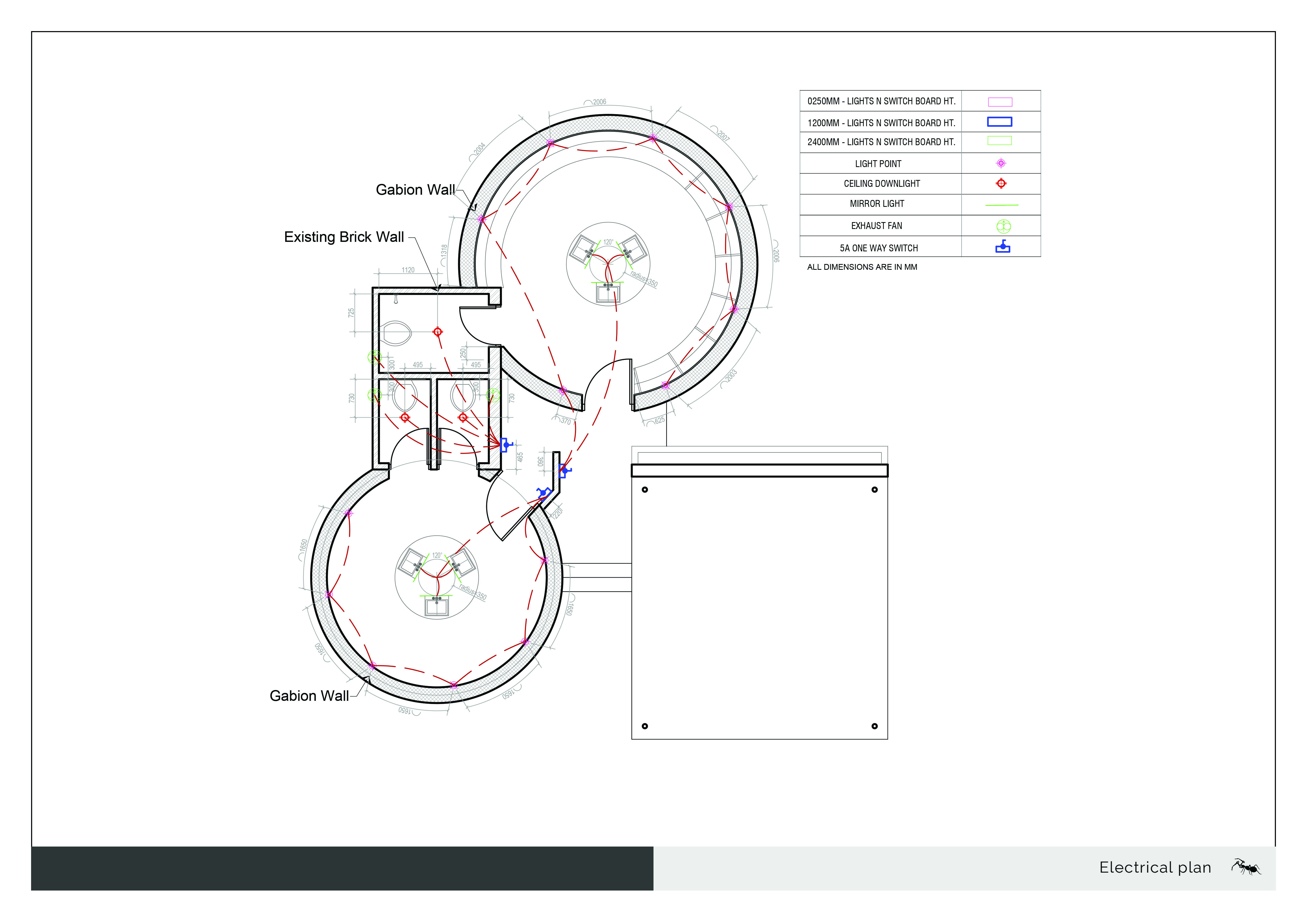
Task: Click the Ceiling Downlight legend symbol
Action: pos(1001,183)
